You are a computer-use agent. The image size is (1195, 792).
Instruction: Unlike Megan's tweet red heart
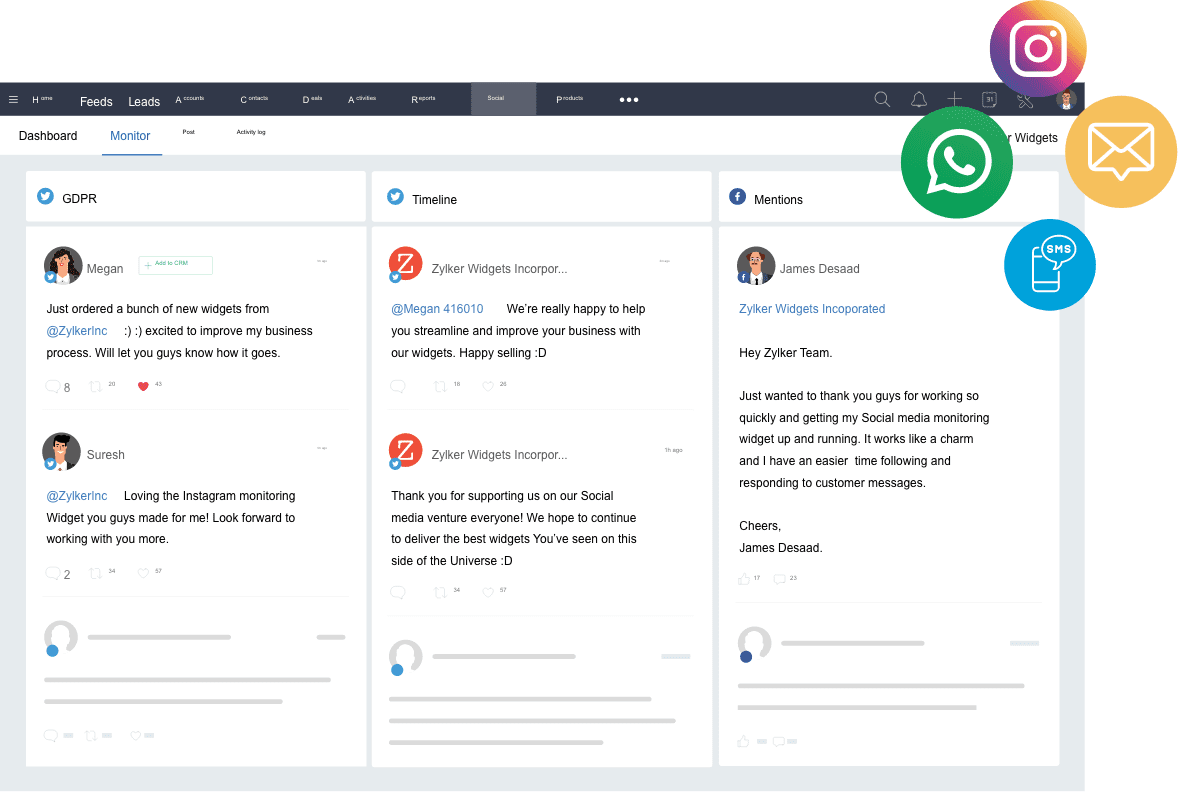(x=143, y=386)
